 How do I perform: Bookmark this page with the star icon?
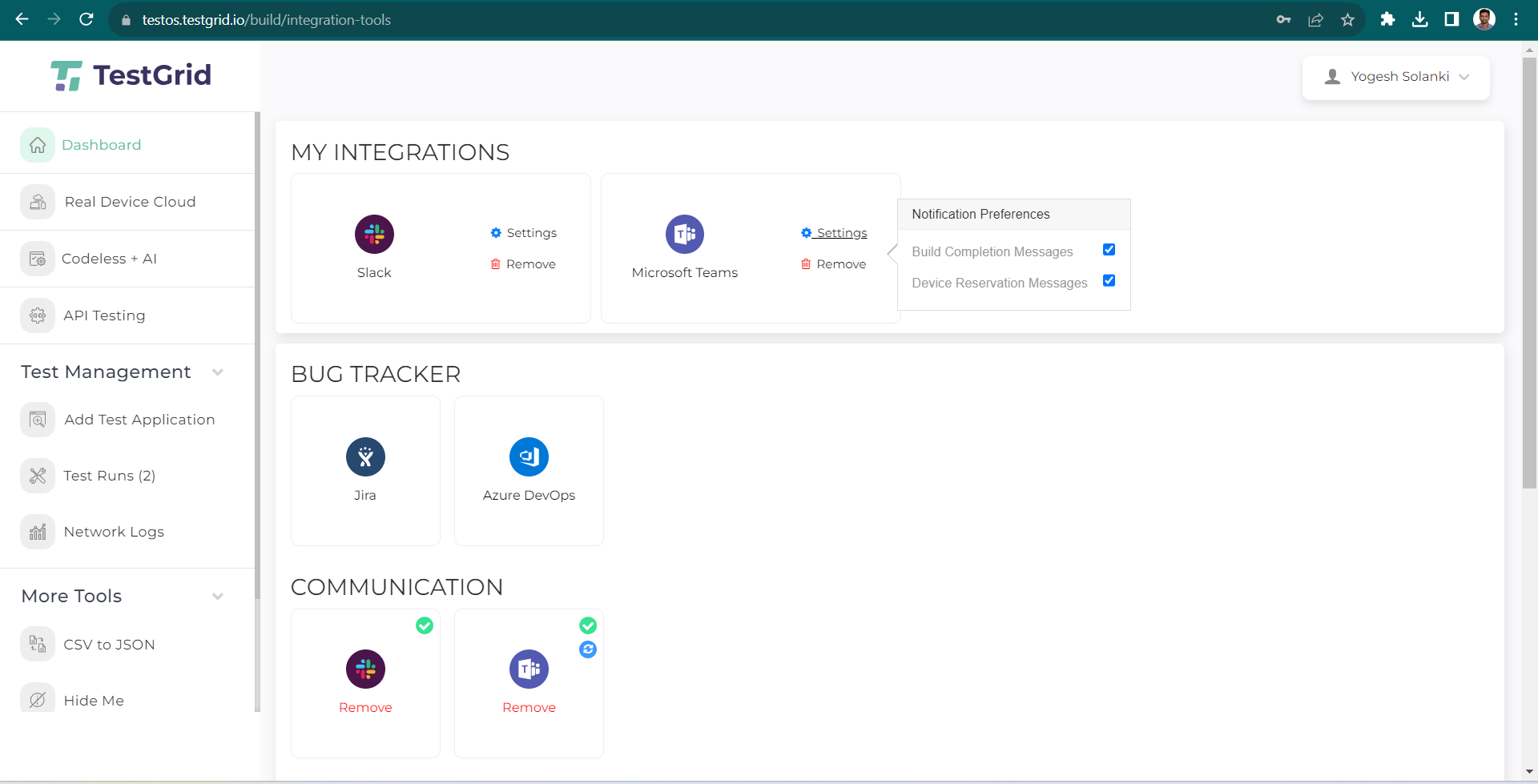click(x=1347, y=20)
